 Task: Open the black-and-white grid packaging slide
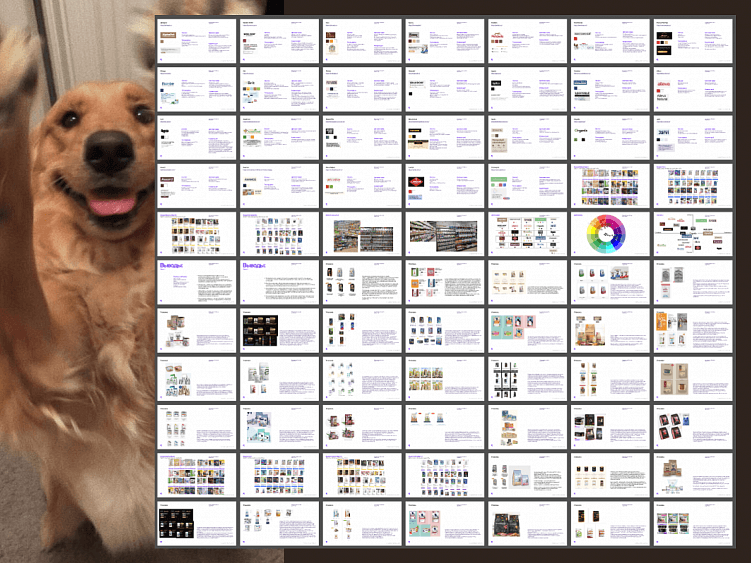click(x=527, y=379)
